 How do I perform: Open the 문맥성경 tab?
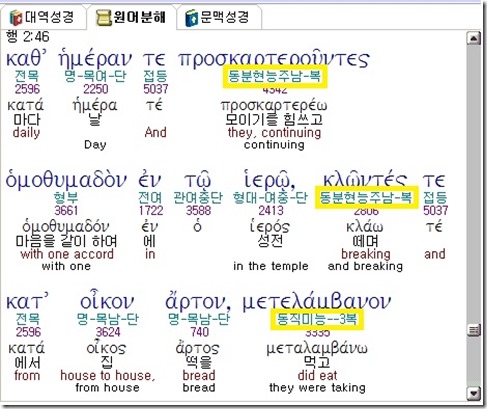click(218, 17)
